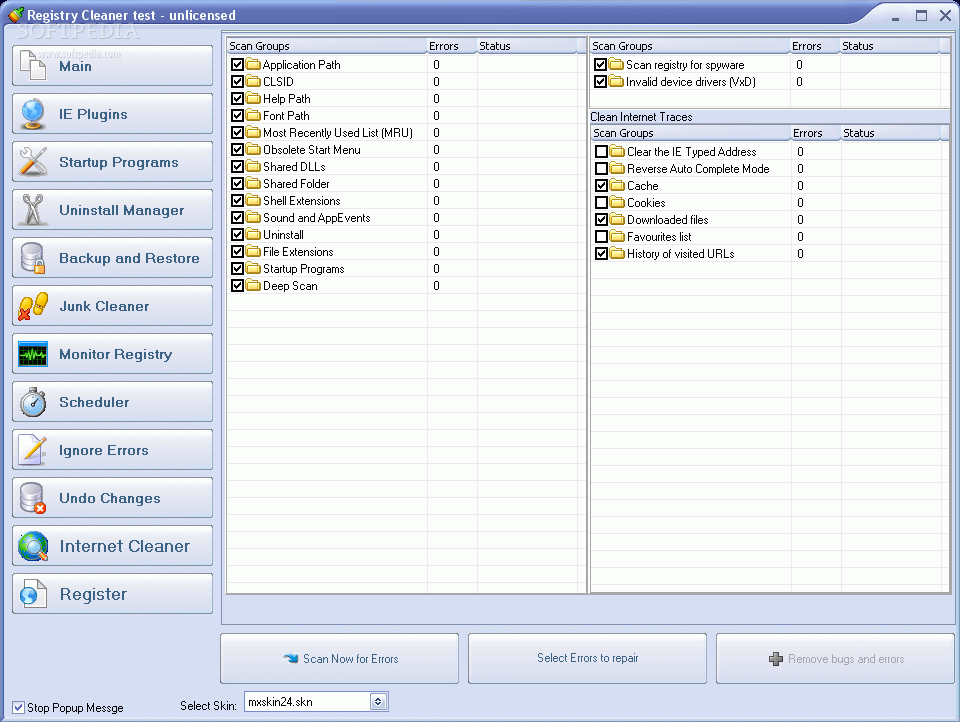Click Remove bugs and errors button

836,658
